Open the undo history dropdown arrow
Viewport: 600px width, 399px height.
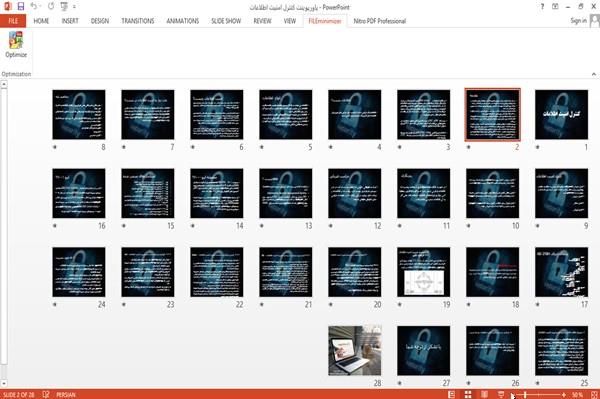(40, 6)
